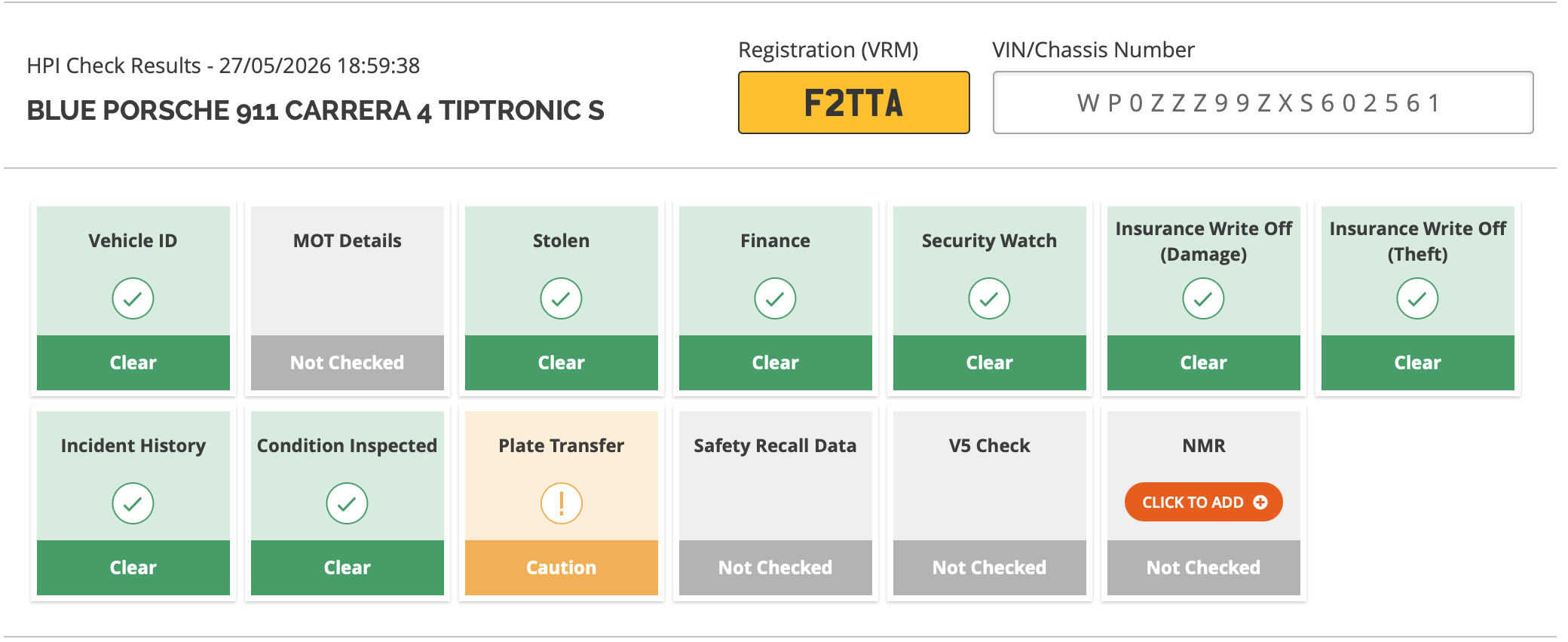Select the Condition Inspected card title
The image size is (1568, 642).
tap(348, 446)
